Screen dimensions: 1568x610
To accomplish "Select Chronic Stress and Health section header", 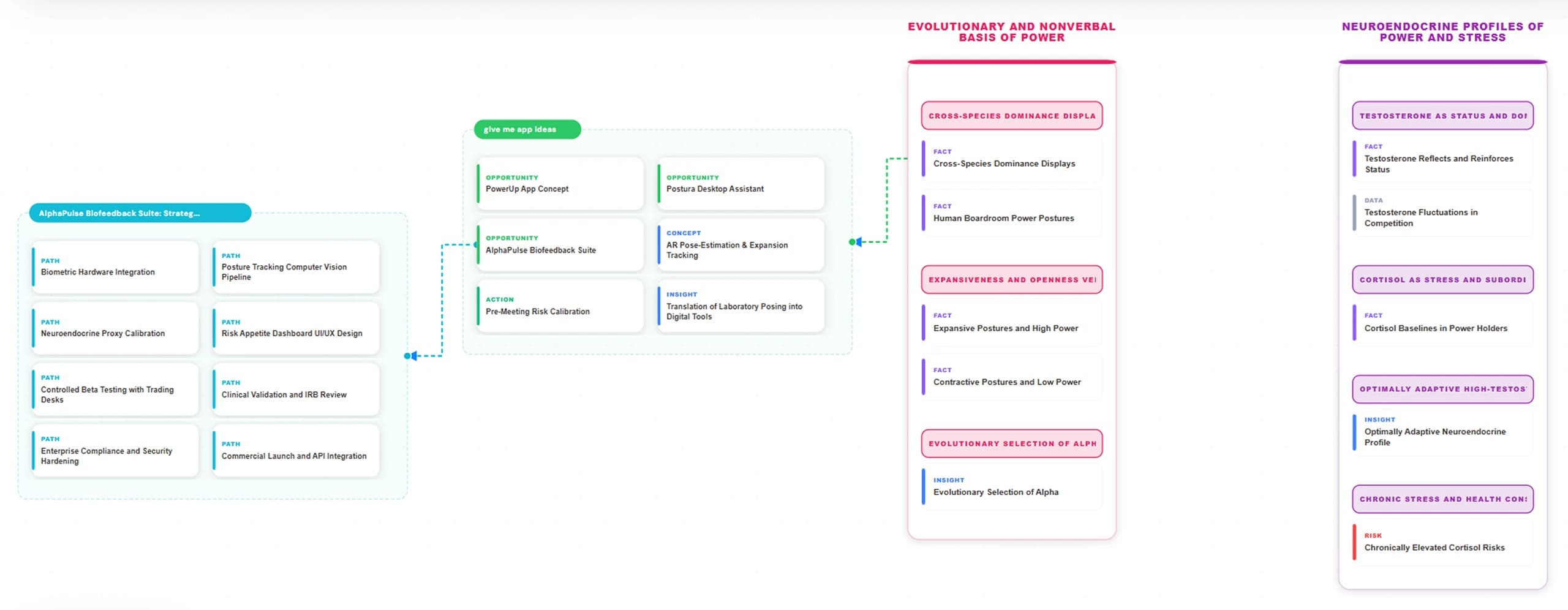I will (x=1443, y=499).
